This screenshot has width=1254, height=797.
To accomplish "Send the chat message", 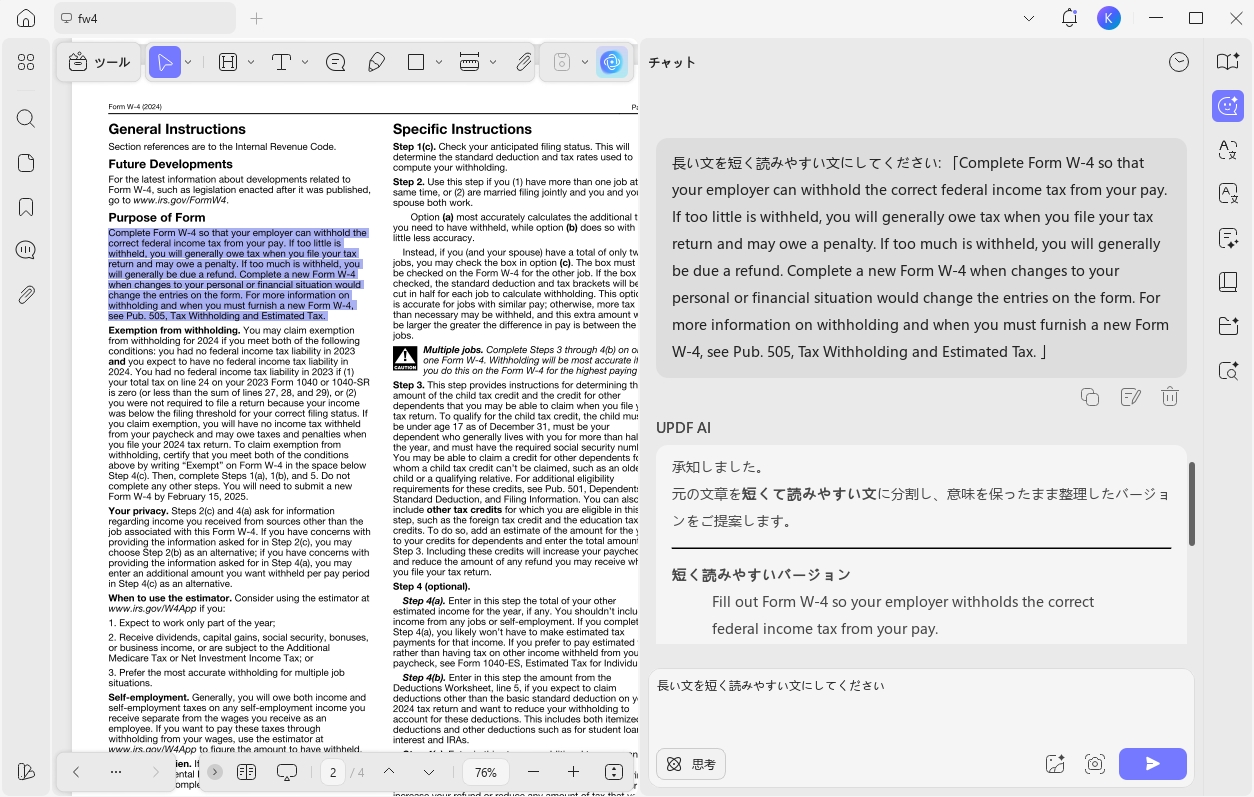I will click(x=1153, y=764).
